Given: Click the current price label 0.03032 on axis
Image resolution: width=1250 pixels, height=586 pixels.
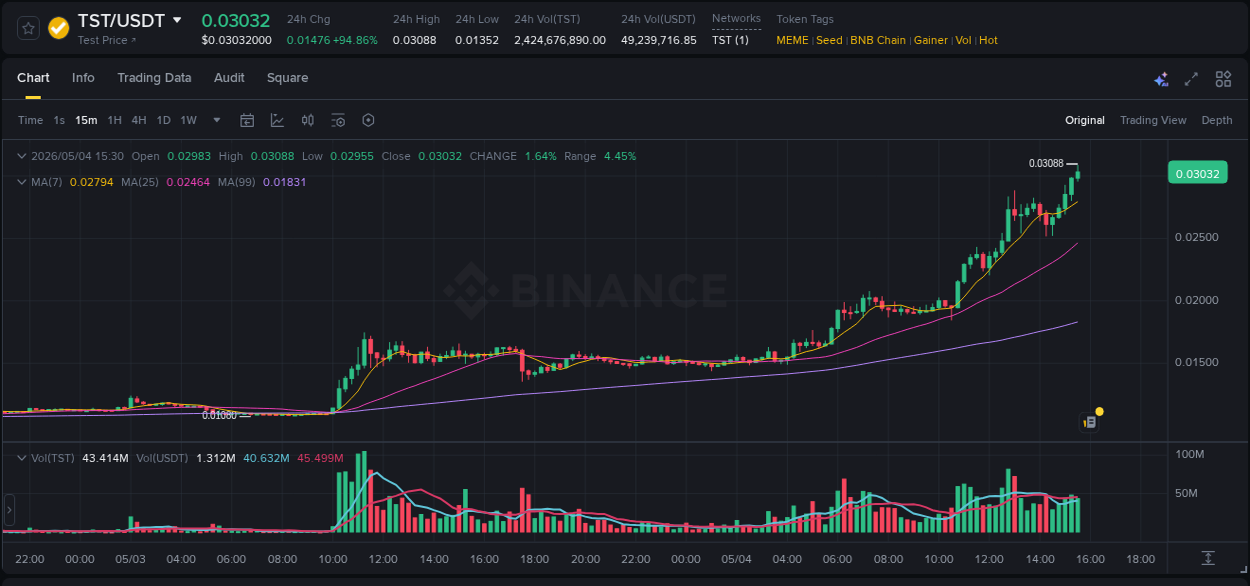Looking at the screenshot, I should tap(1197, 173).
